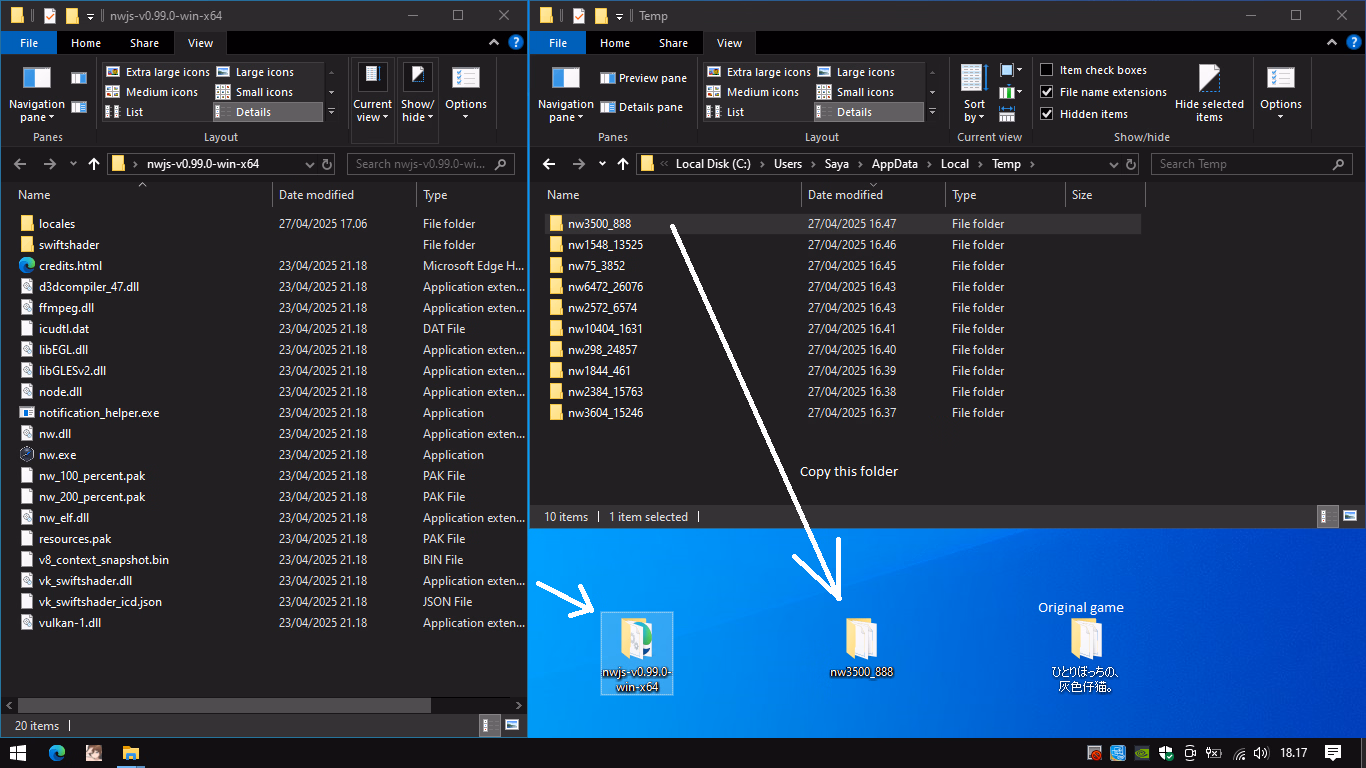The height and width of the screenshot is (768, 1366).
Task: Select the credits.html Edge file icon
Action: [x=27, y=266]
